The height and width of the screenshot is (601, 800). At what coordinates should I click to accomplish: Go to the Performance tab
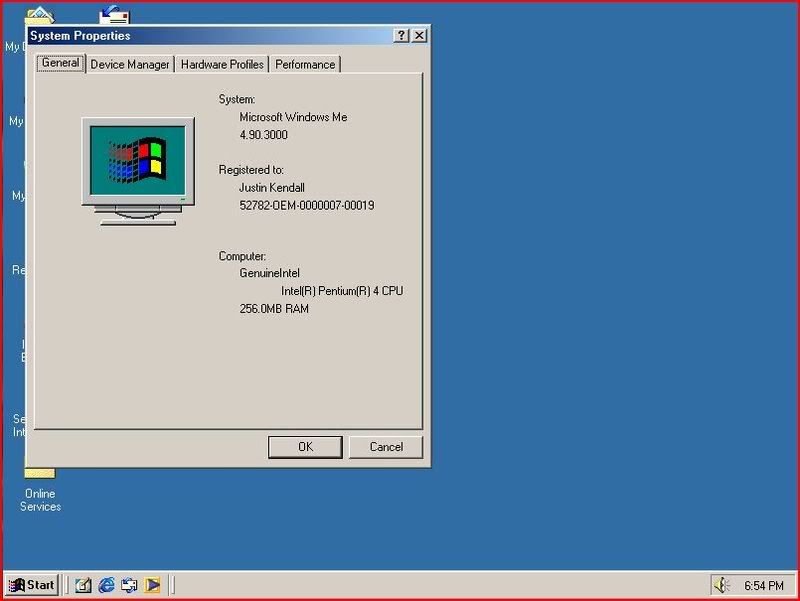[305, 64]
